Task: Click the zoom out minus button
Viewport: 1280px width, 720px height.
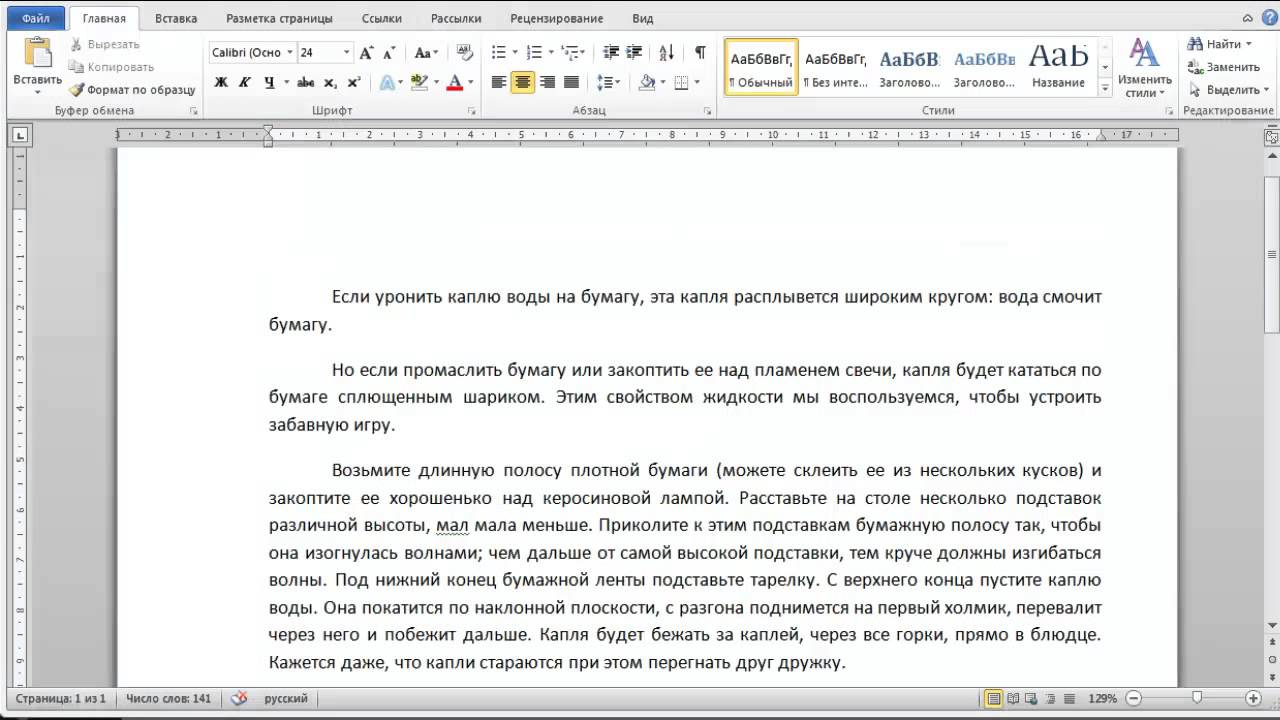Action: click(1134, 698)
